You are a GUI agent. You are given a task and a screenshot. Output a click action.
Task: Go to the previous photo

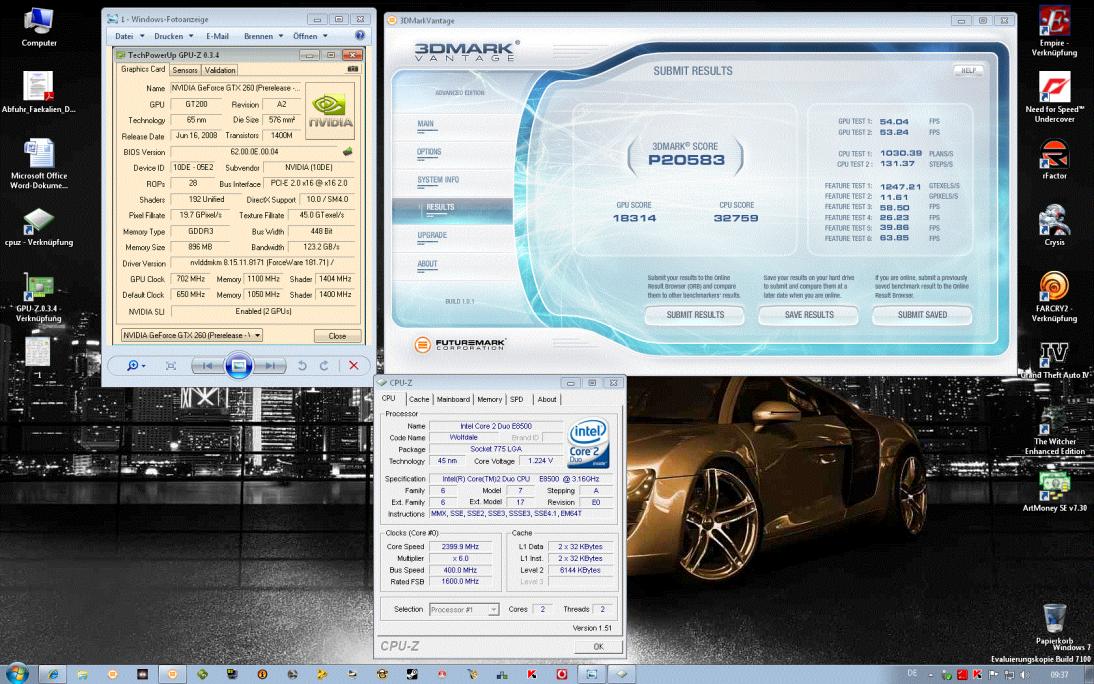point(205,366)
